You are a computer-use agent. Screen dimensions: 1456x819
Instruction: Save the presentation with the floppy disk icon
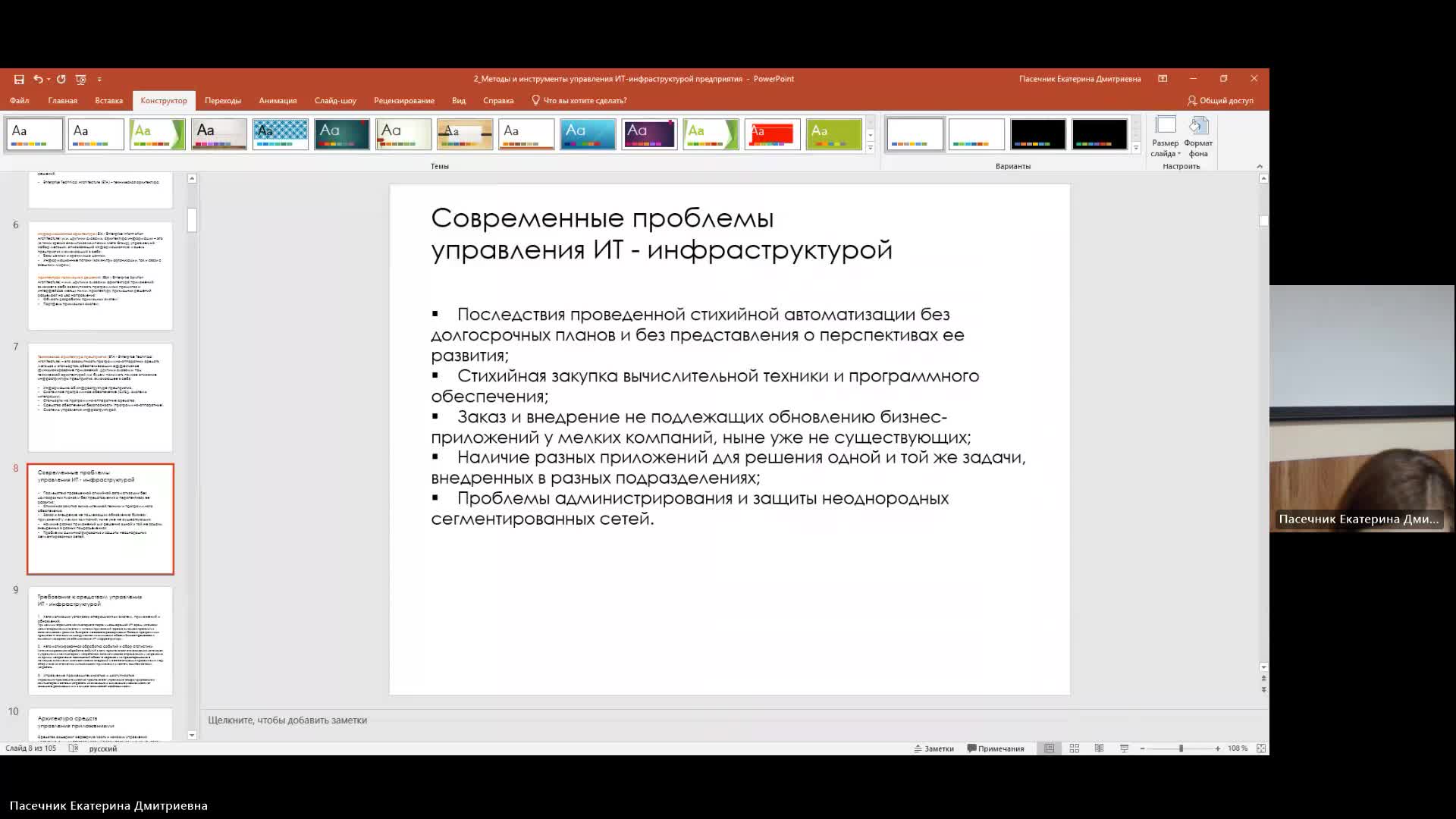(19, 79)
